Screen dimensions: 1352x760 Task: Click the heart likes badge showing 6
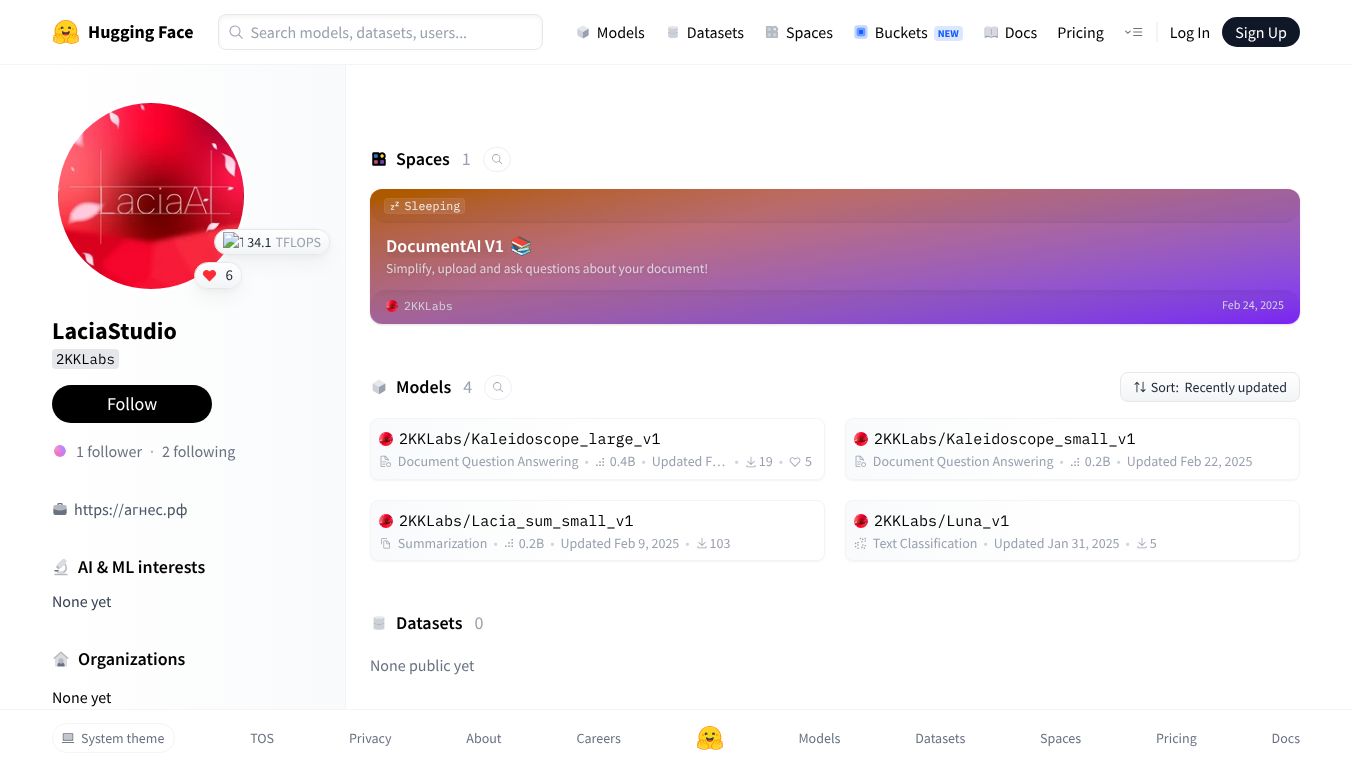(218, 275)
